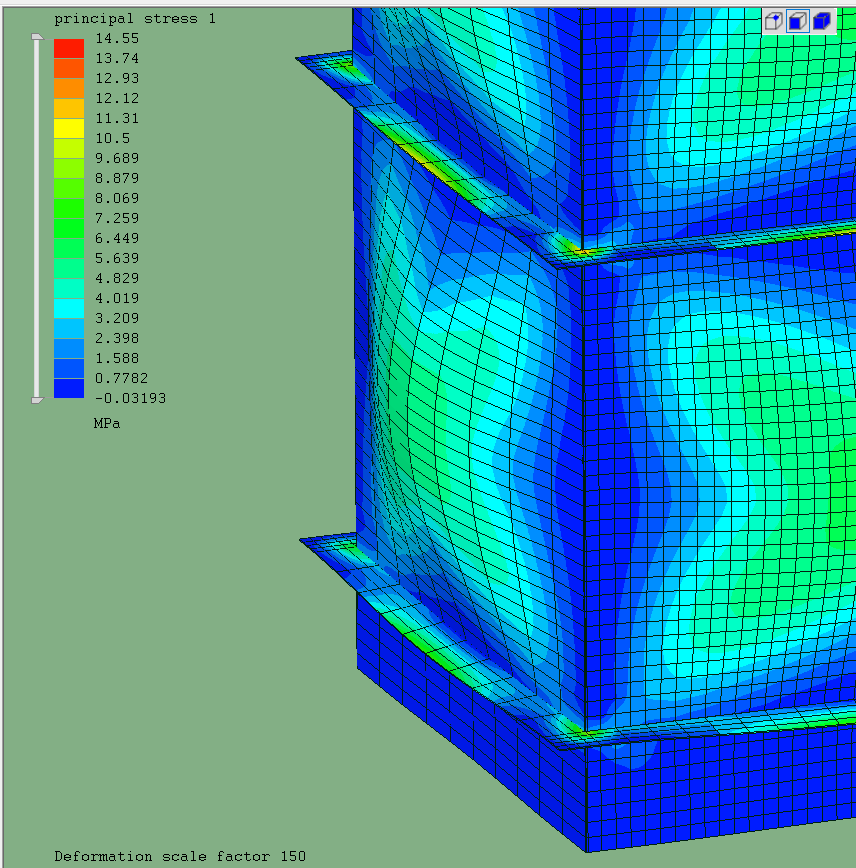Viewport: 856px width, 868px height.
Task: Click the 'Deformation scale factor 150' text
Action: [x=180, y=856]
